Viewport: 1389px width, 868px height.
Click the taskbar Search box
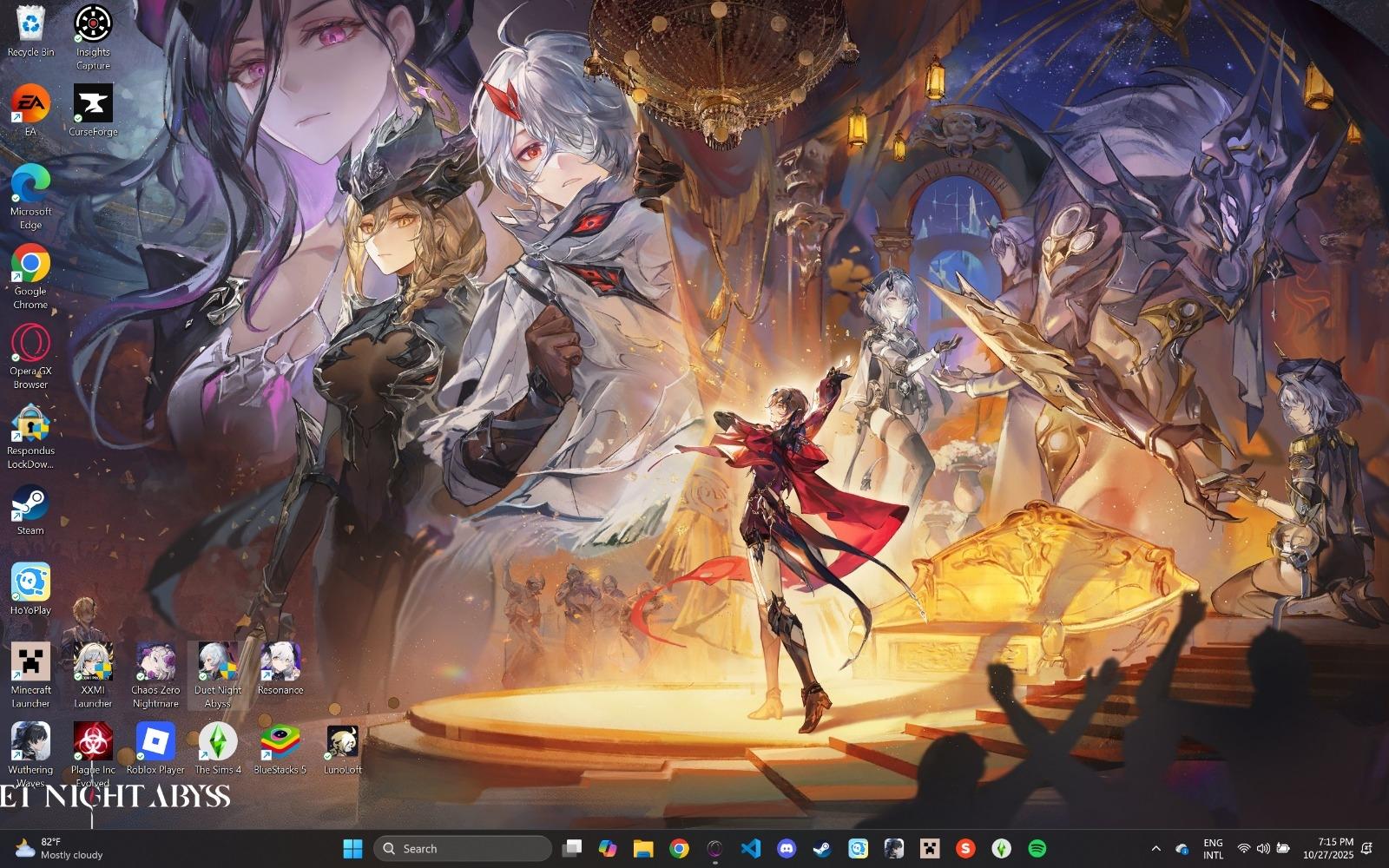pos(463,848)
